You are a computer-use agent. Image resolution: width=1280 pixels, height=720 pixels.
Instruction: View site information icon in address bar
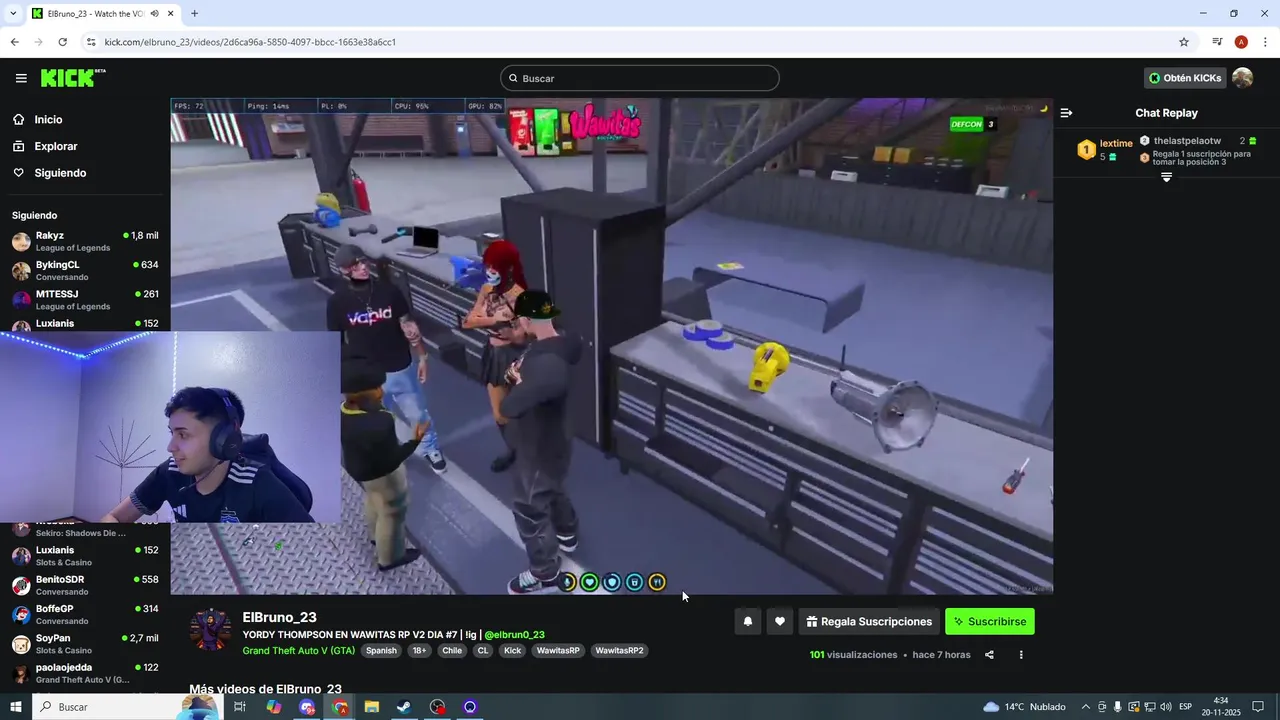pyautogui.click(x=91, y=42)
